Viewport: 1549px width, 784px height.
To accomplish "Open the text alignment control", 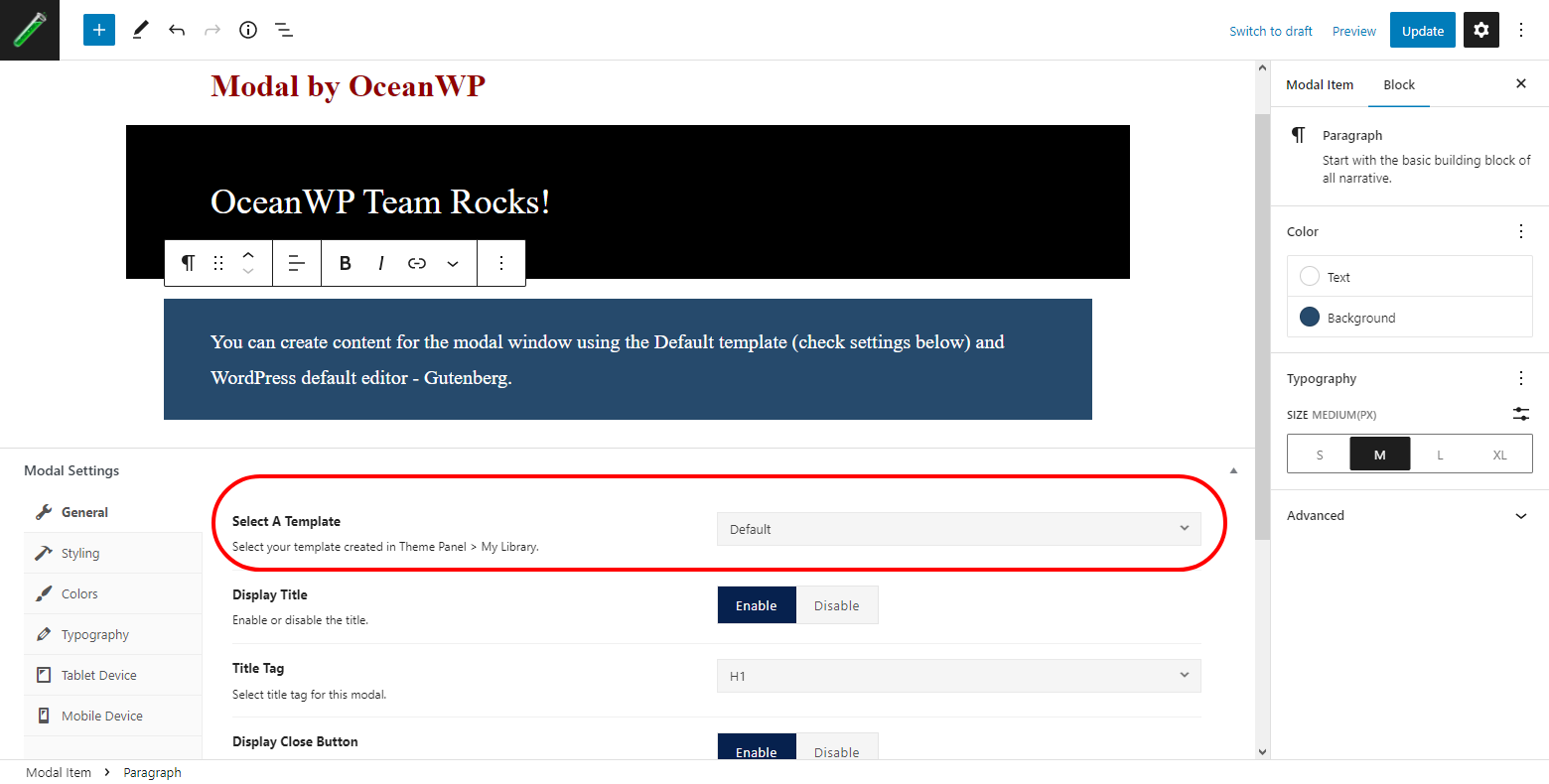I will tap(297, 263).
